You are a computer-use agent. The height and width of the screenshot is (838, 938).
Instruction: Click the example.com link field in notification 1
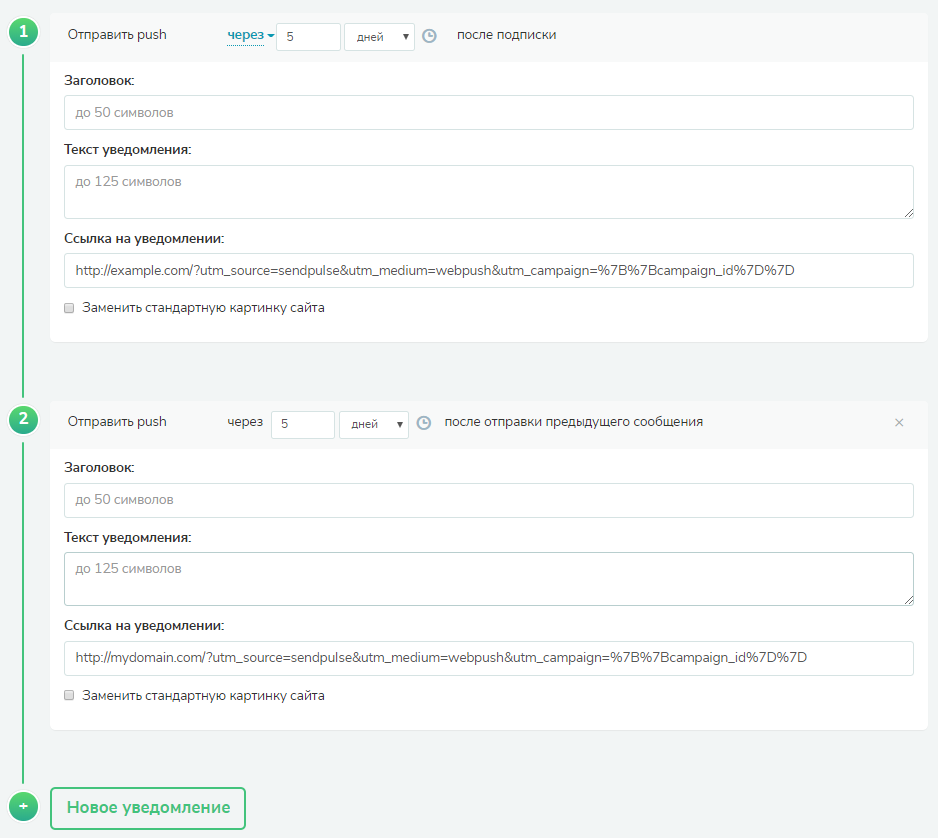pyautogui.click(x=489, y=270)
